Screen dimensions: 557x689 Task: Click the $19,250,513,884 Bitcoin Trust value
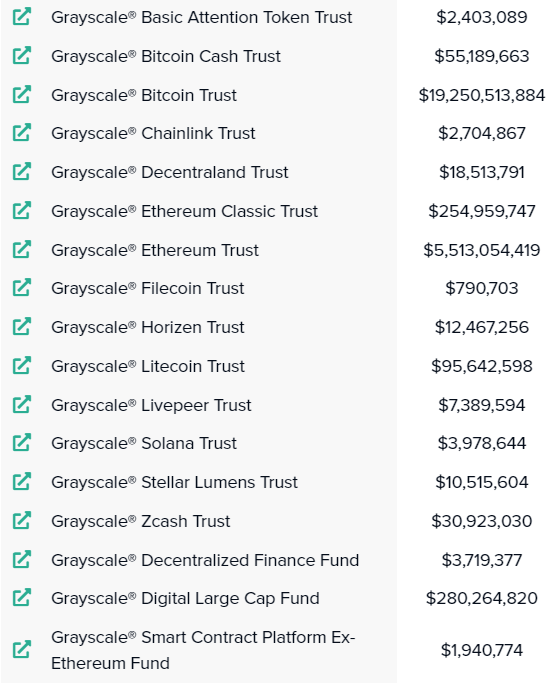[482, 95]
